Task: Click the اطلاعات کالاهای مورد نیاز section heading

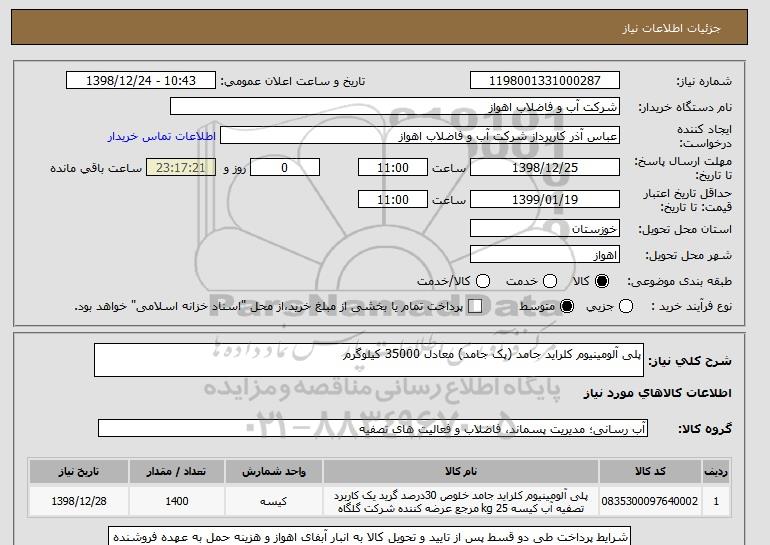Action: [x=657, y=393]
